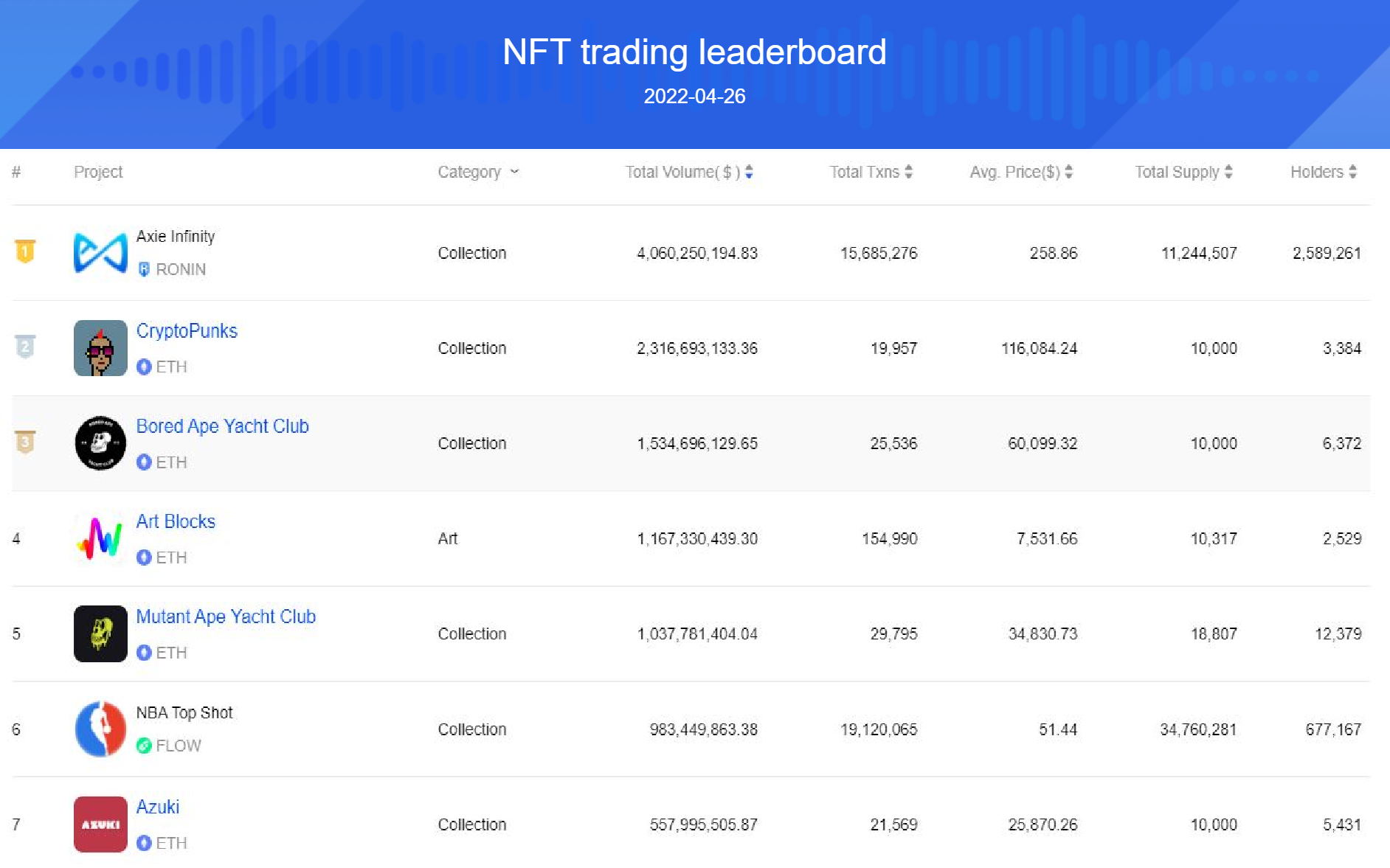This screenshot has height=868, width=1390.
Task: Click the Mutant Ape Yacht Club link
Action: click(226, 617)
